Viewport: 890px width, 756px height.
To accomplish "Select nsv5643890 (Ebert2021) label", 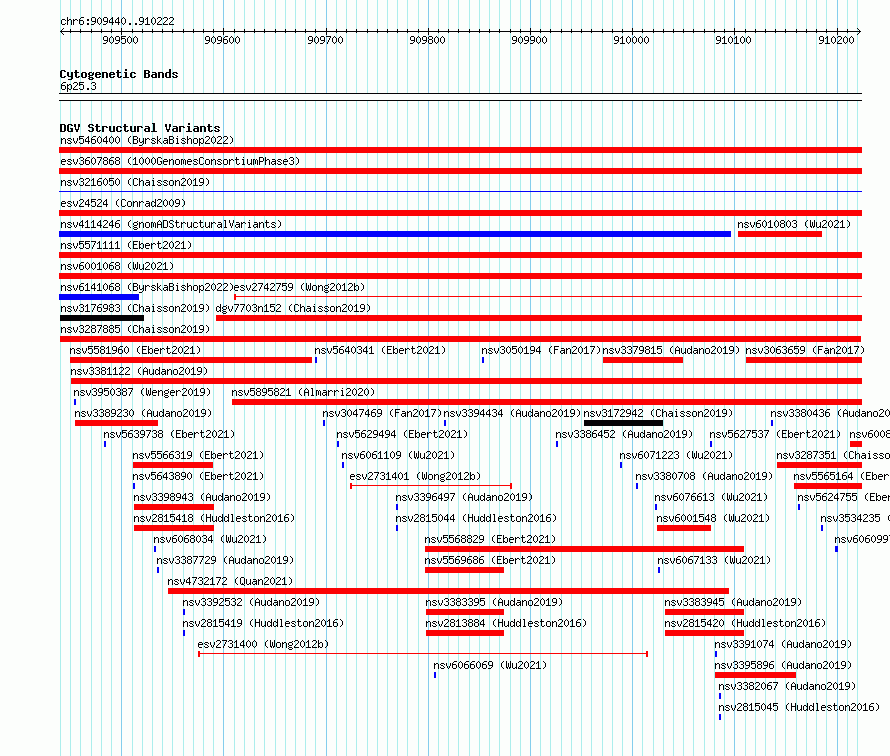I will [198, 476].
